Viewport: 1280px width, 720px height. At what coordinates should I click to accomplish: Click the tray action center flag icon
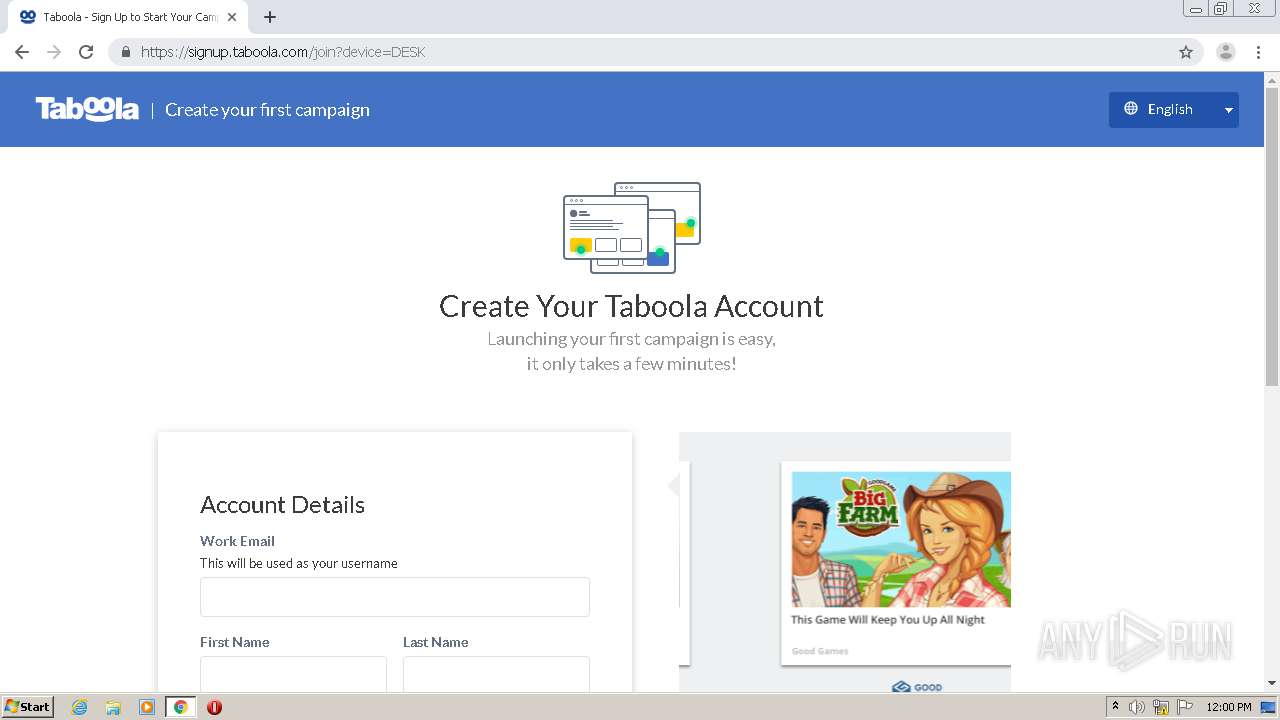pyautogui.click(x=1185, y=707)
